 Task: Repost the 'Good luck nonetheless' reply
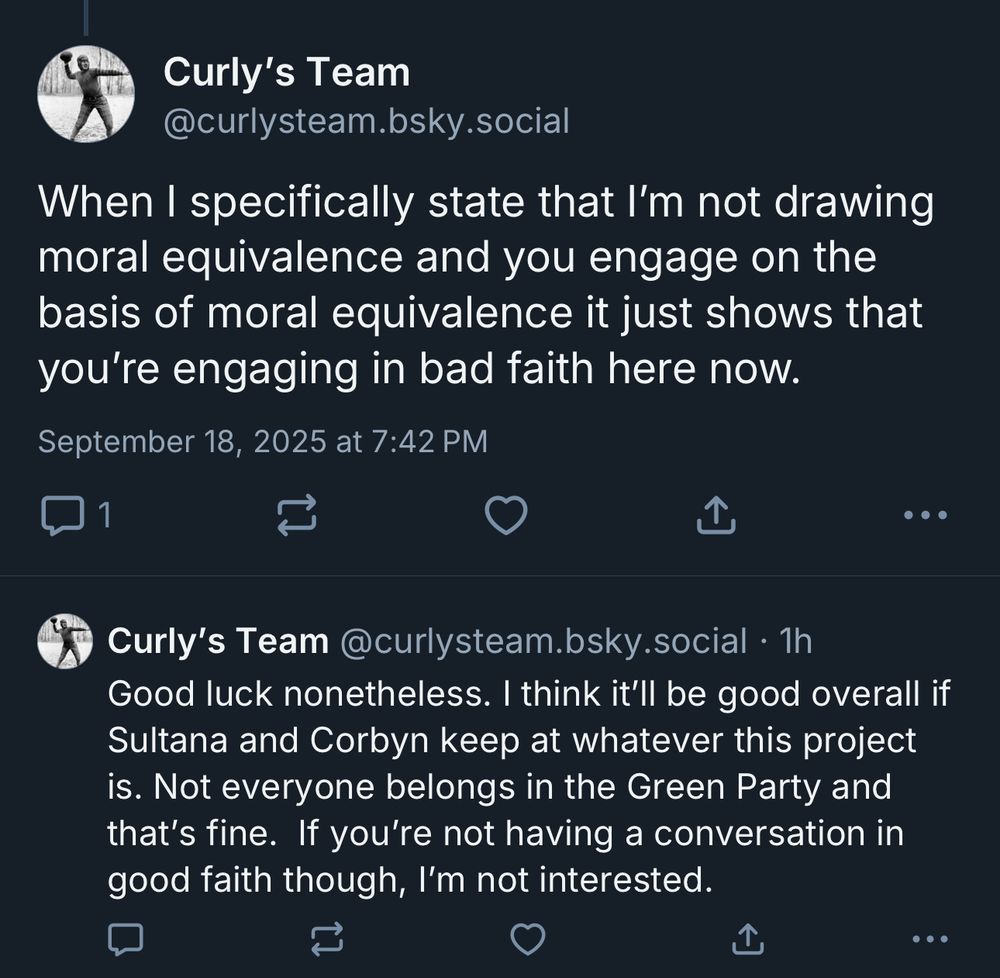326,937
